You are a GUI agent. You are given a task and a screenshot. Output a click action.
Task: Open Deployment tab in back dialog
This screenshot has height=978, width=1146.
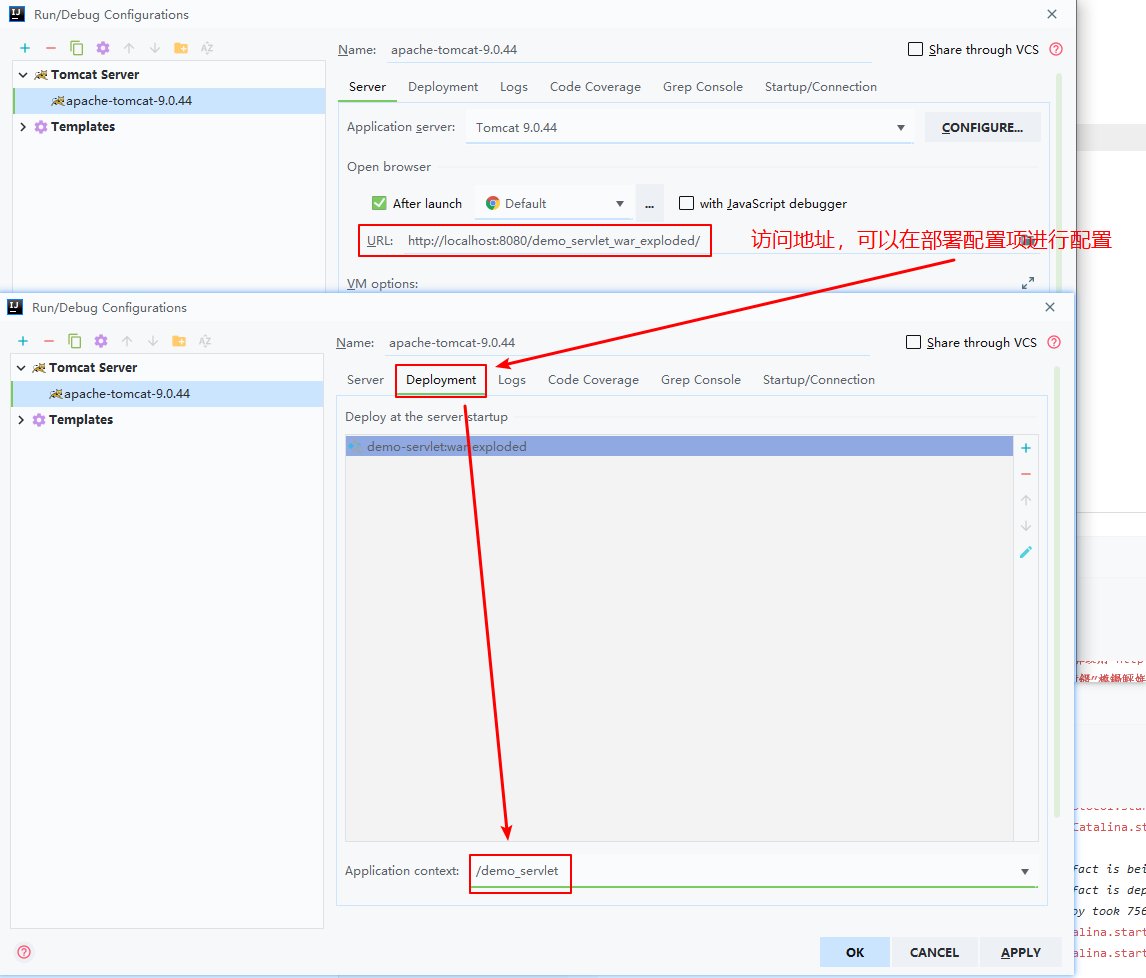pos(443,87)
